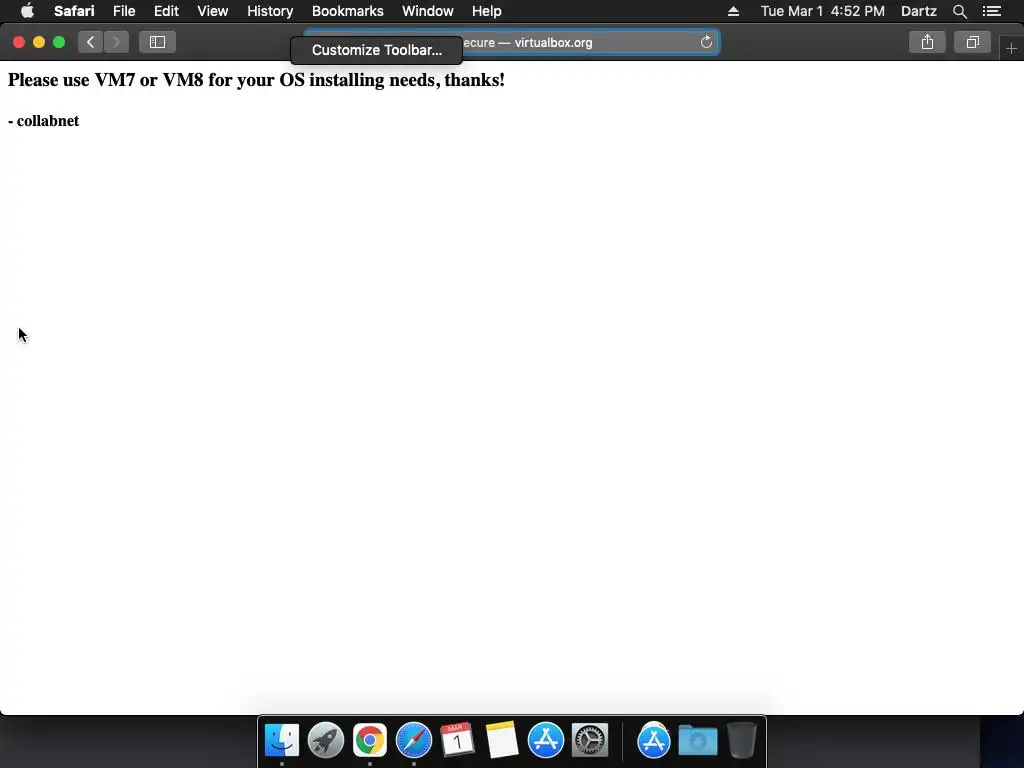Open the View menu
Image resolution: width=1024 pixels, height=768 pixels.
(212, 11)
